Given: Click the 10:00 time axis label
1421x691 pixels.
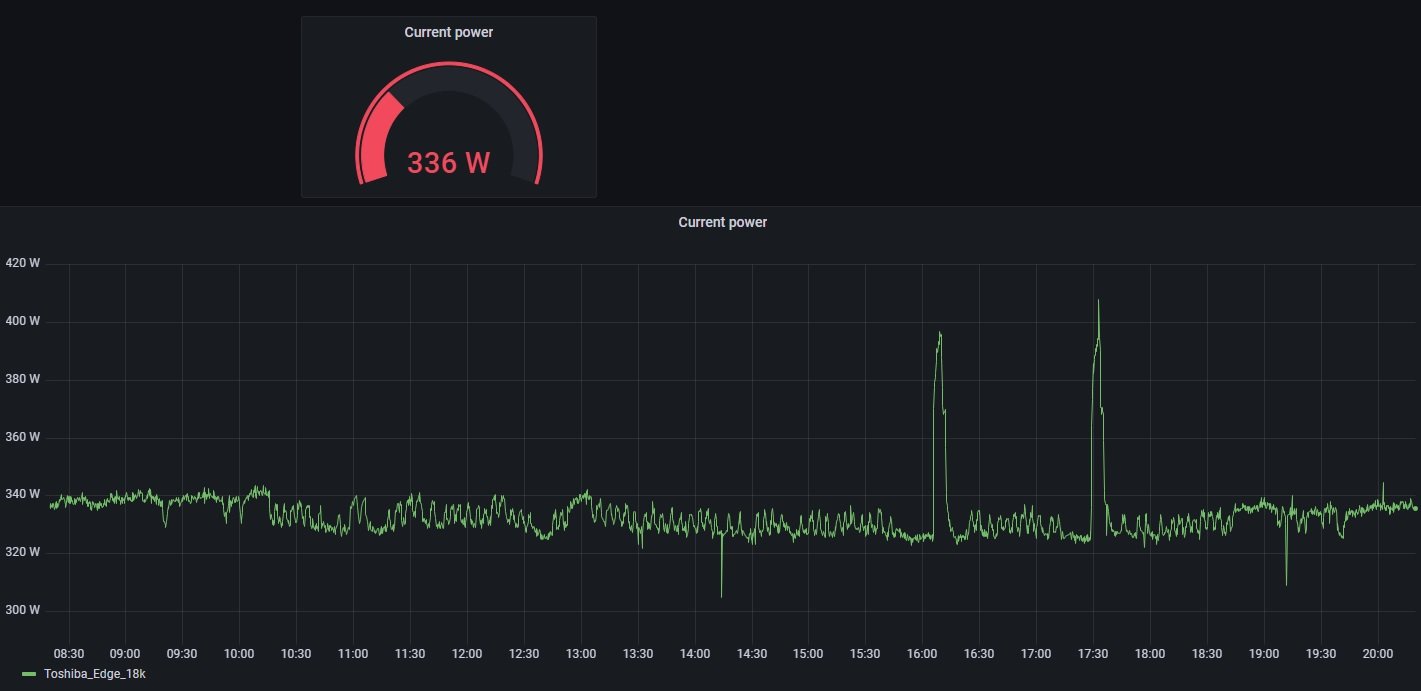Looking at the screenshot, I should 239,654.
